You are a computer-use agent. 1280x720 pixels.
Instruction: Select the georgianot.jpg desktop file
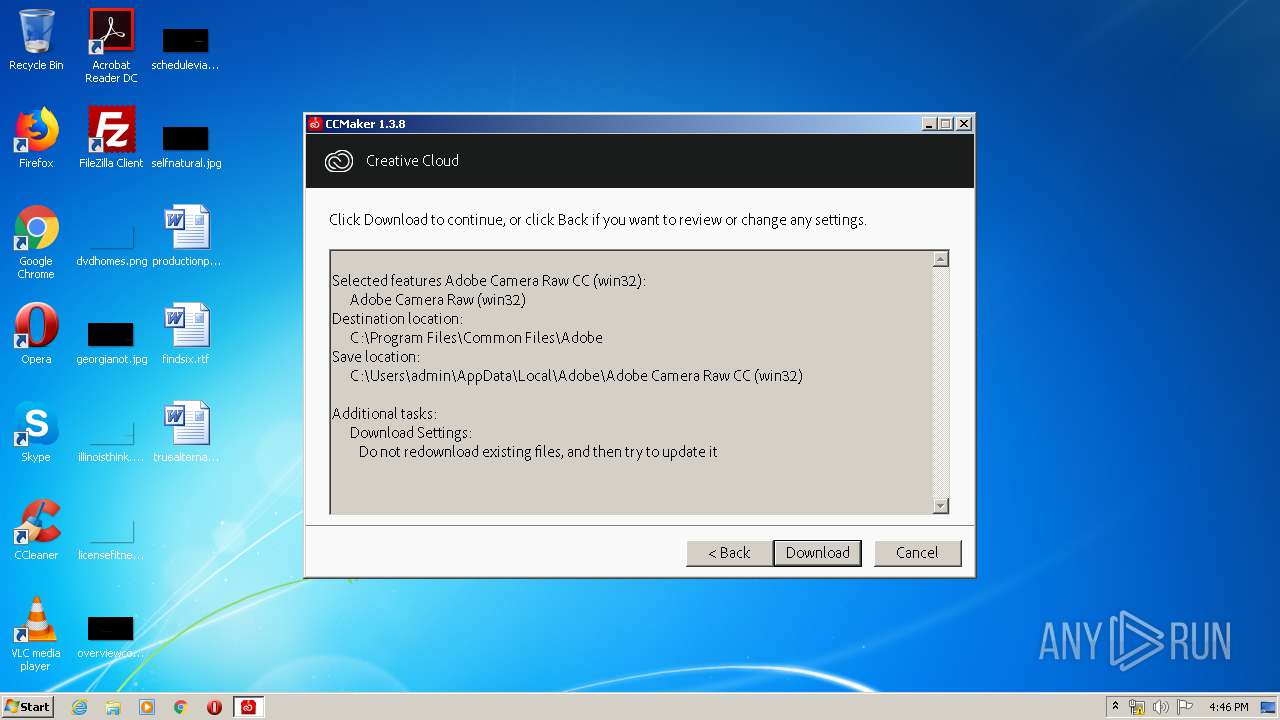[111, 342]
